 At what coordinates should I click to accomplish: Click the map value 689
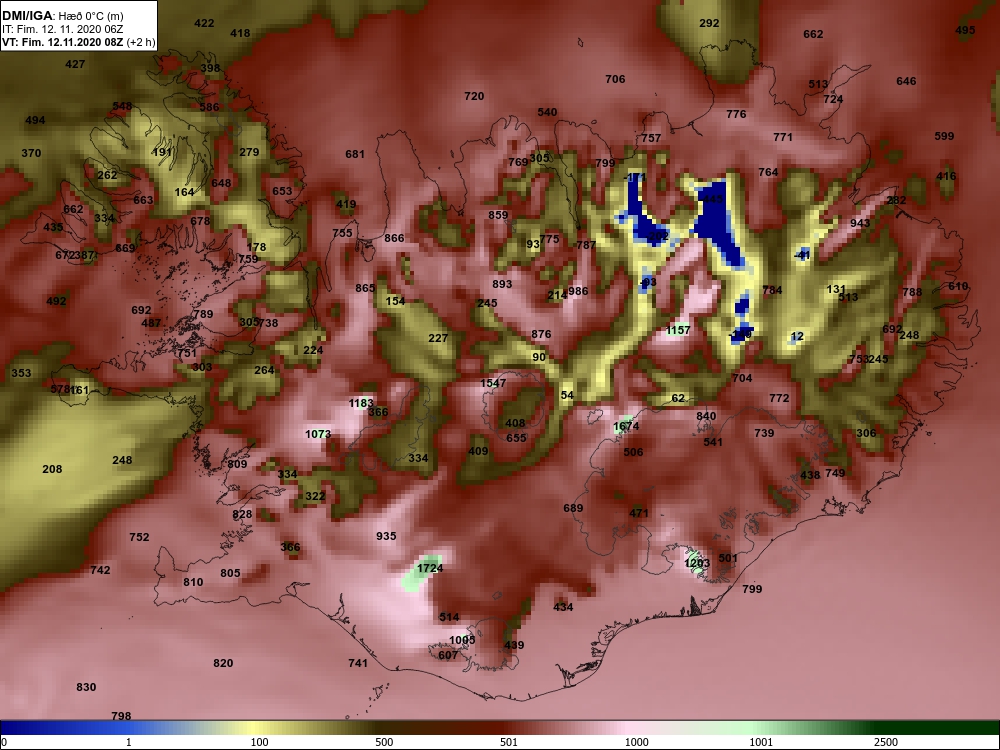[573, 508]
